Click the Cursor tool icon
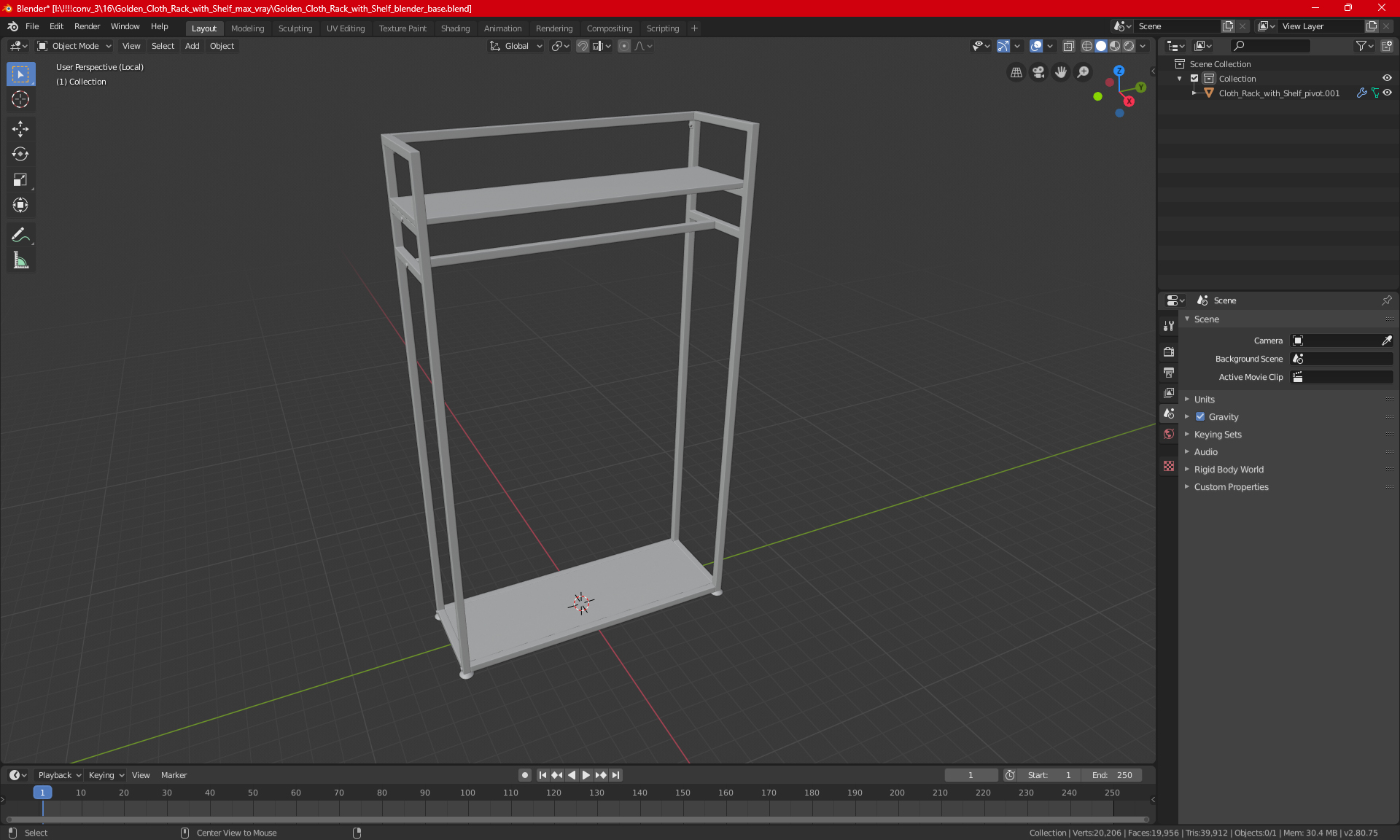This screenshot has height=840, width=1400. pyautogui.click(x=20, y=99)
